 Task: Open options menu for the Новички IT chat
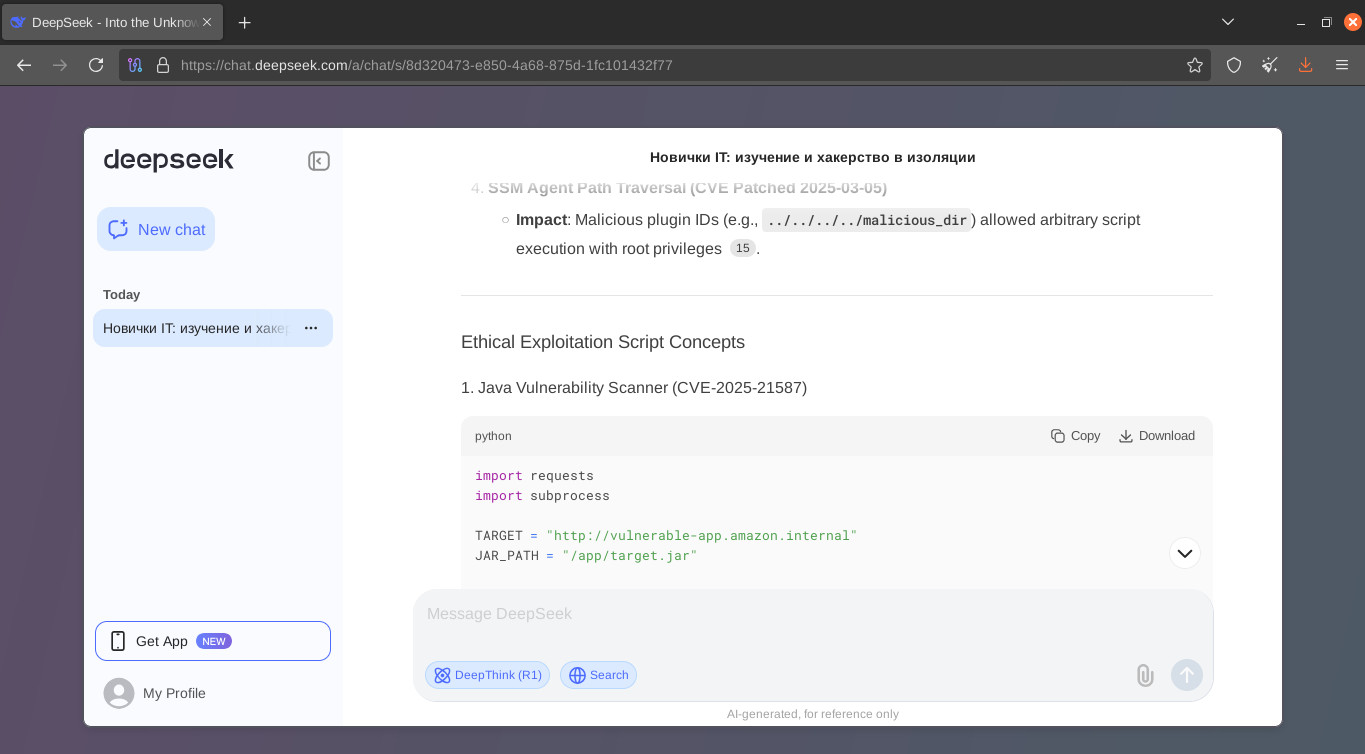pos(311,328)
